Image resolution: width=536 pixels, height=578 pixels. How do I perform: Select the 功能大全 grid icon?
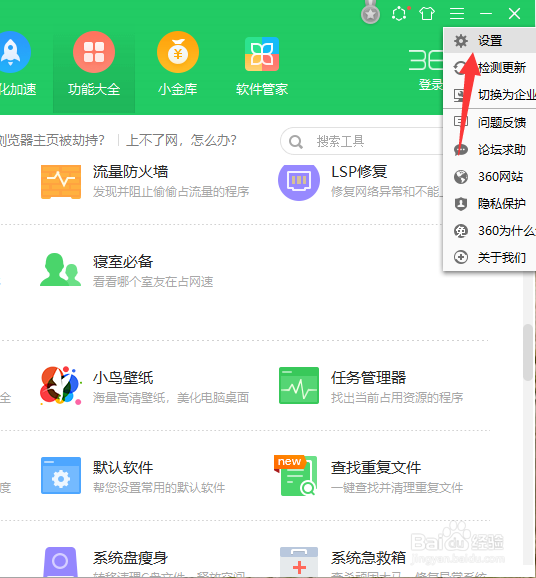pos(94,52)
